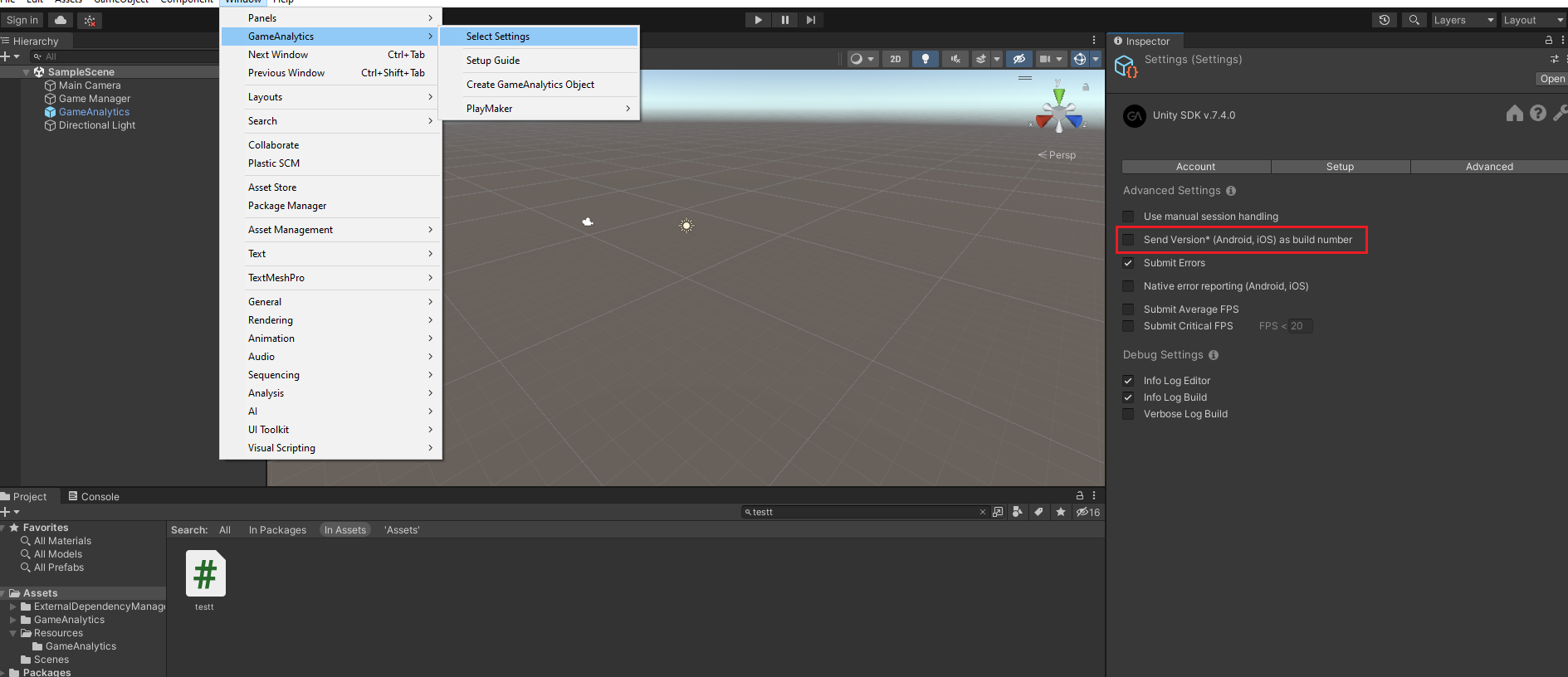Click the Step frame button
1568x677 pixels.
811,20
